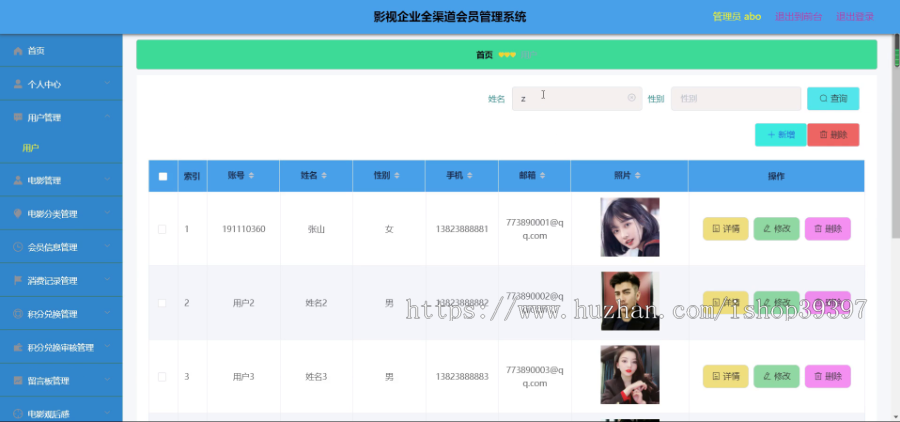
Task: Expand the 个人中心 sidebar menu arrow
Action: (x=107, y=84)
